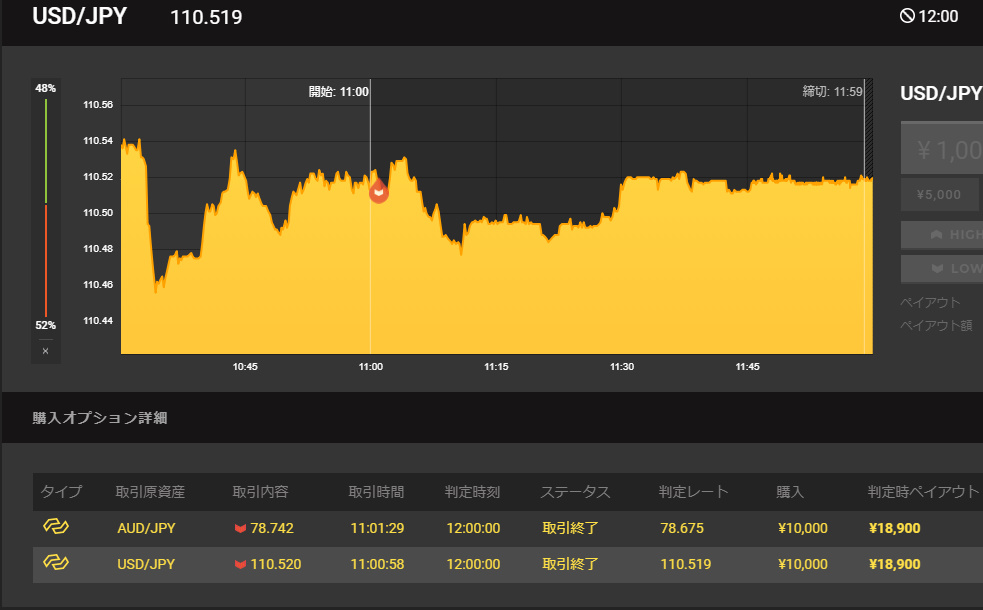The height and width of the screenshot is (610, 983).
Task: Close the sentiment bar with the small x
Action: [x=45, y=351]
